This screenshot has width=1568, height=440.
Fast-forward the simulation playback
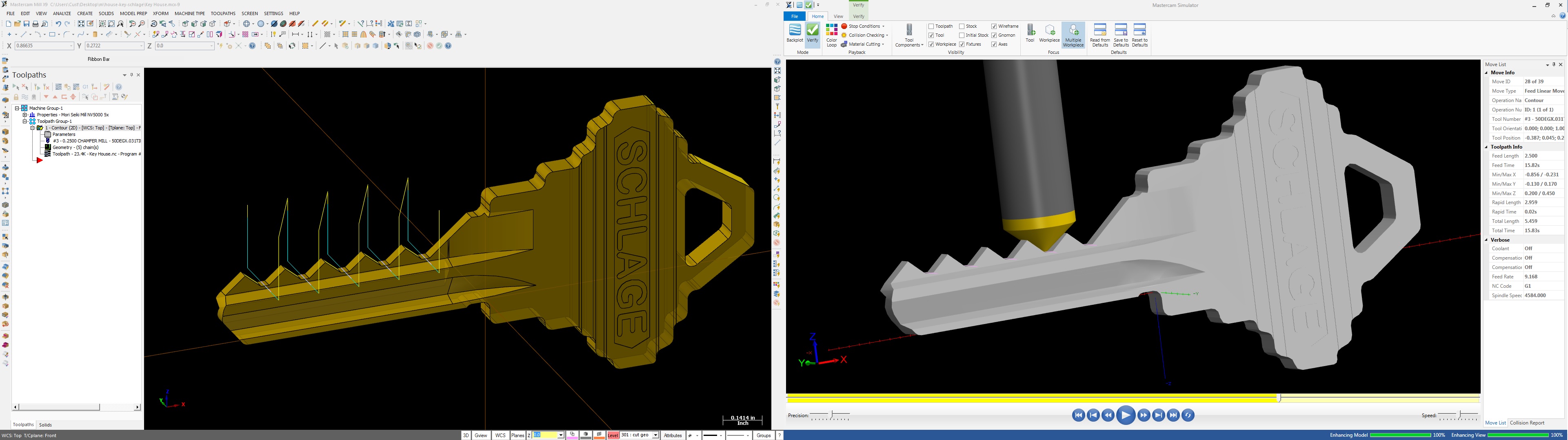pyautogui.click(x=1143, y=415)
